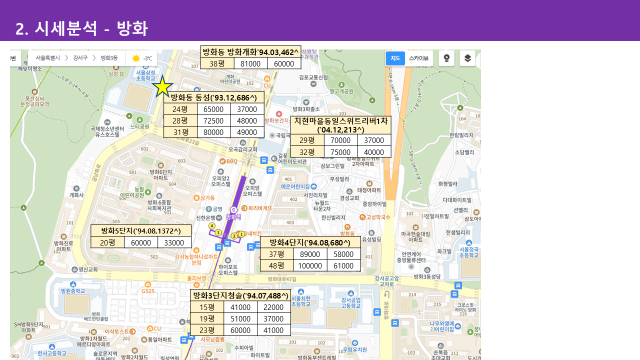The height and width of the screenshot is (360, 640).
Task: Select the header 방화3단지청솔('94.07,488^)
Action: pyautogui.click(x=240, y=295)
